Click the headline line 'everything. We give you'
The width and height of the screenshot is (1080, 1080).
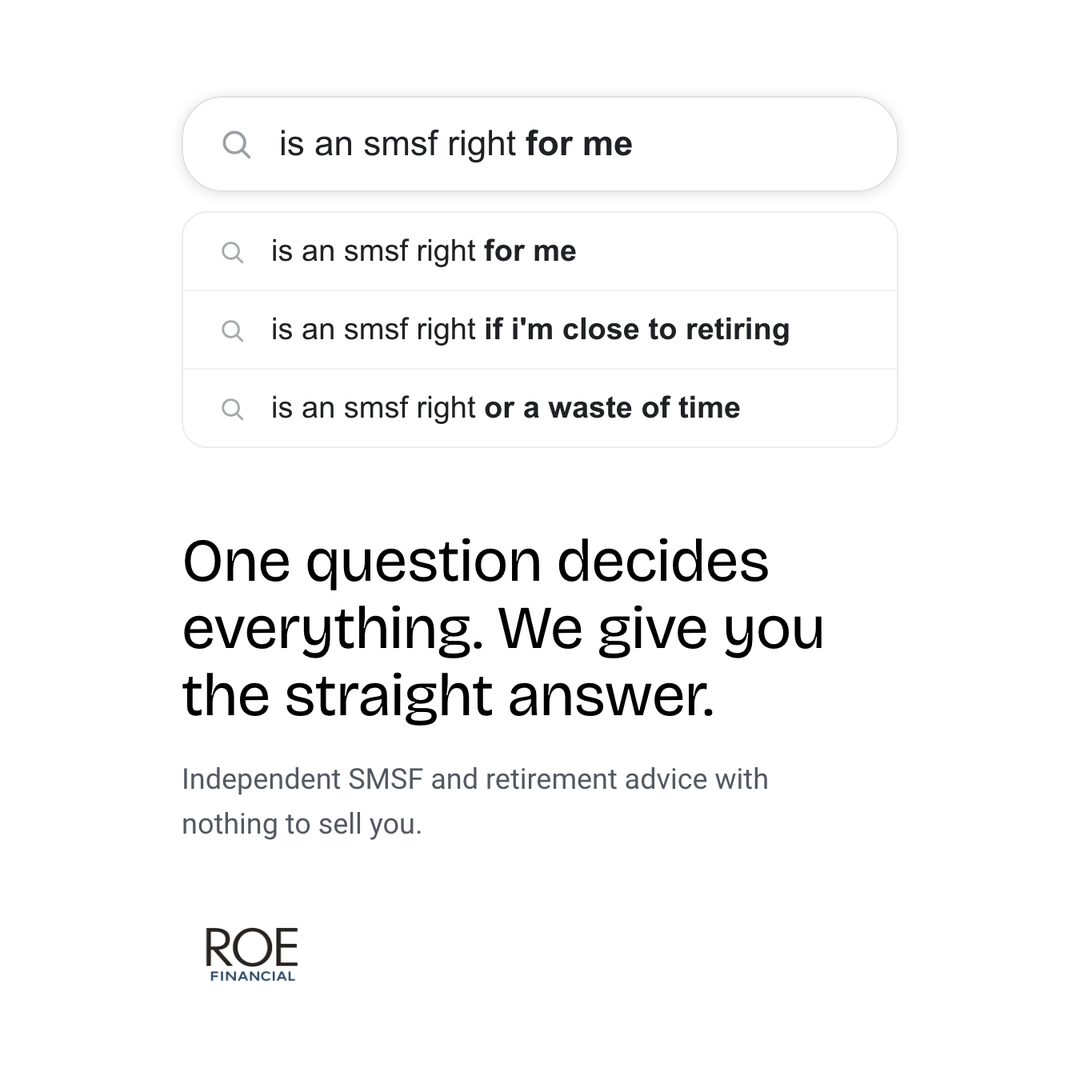tap(503, 630)
